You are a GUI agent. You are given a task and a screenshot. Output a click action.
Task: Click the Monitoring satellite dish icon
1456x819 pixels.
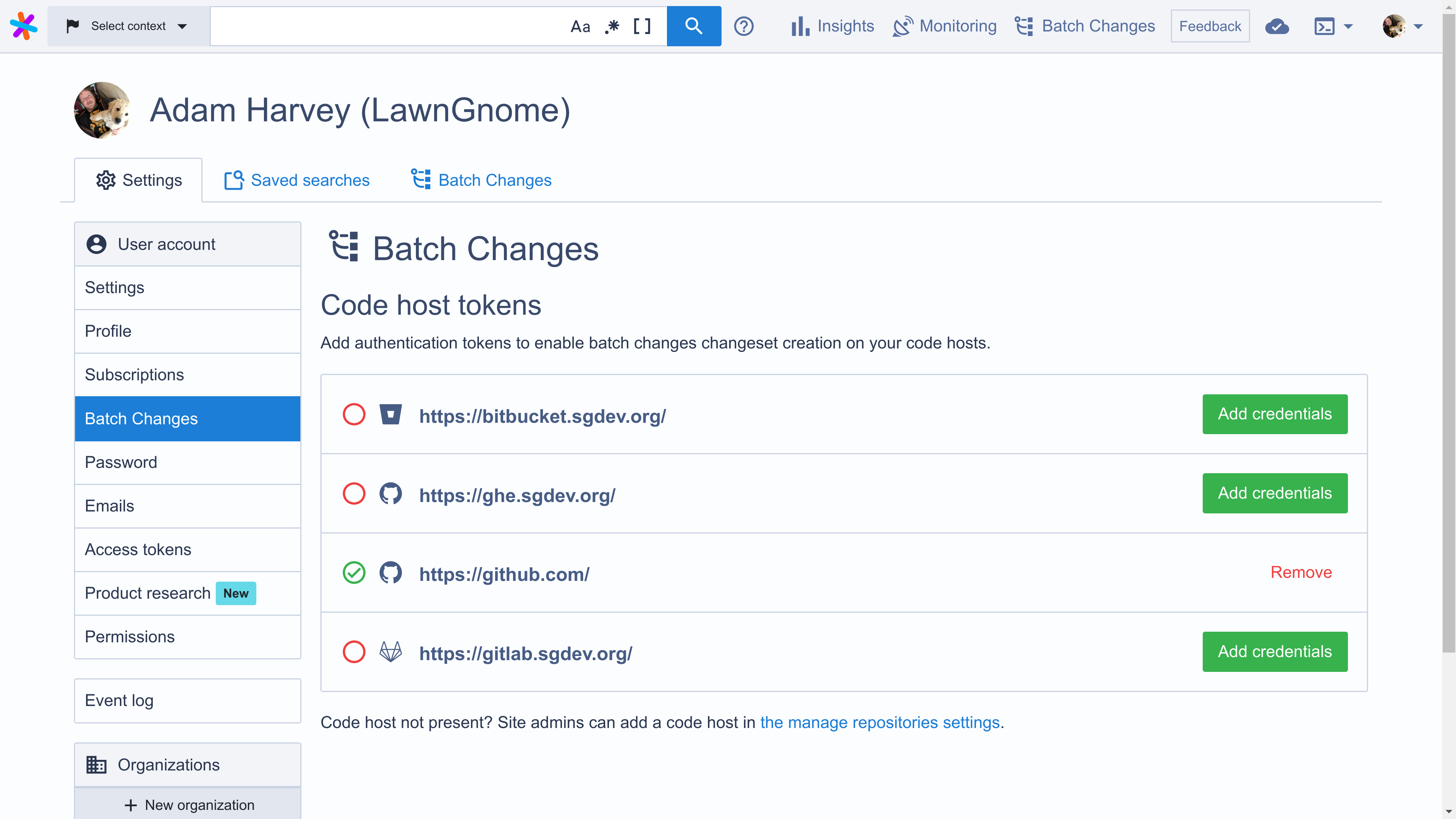[903, 27]
